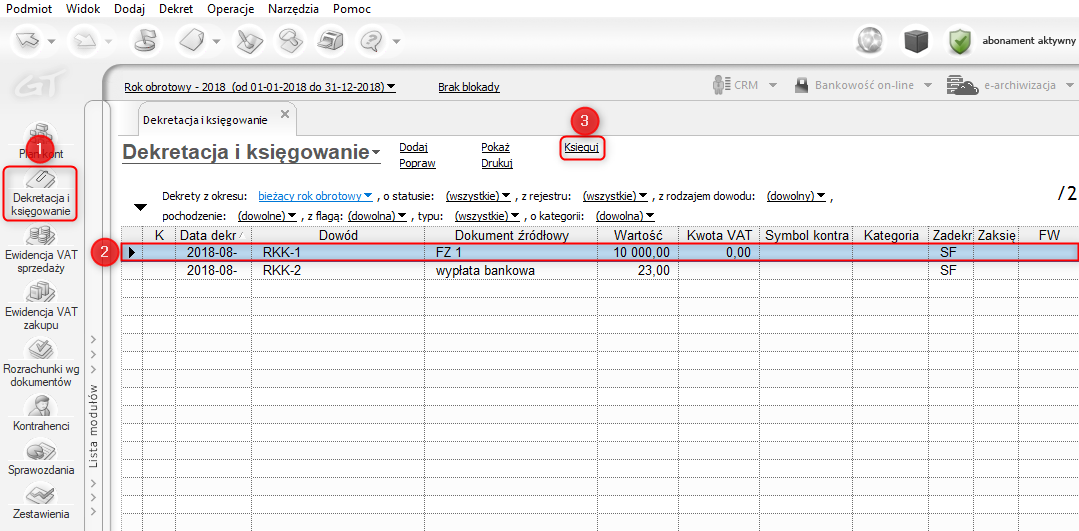Open typ (wszystkie) filter dropdown
Screen dimensions: 1079x531
(x=487, y=215)
